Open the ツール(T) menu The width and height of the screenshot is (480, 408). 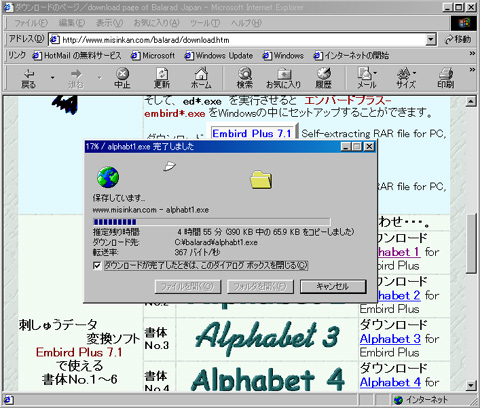tap(205, 23)
